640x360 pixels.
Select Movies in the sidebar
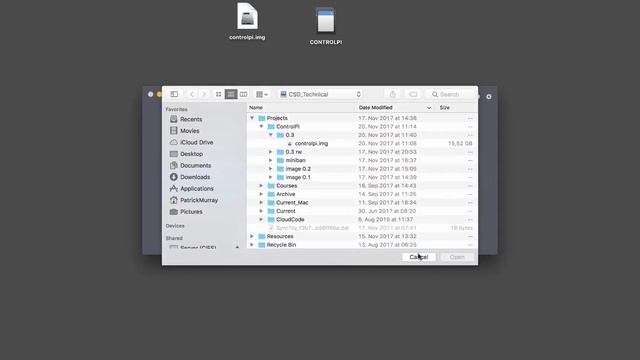pyautogui.click(x=190, y=131)
